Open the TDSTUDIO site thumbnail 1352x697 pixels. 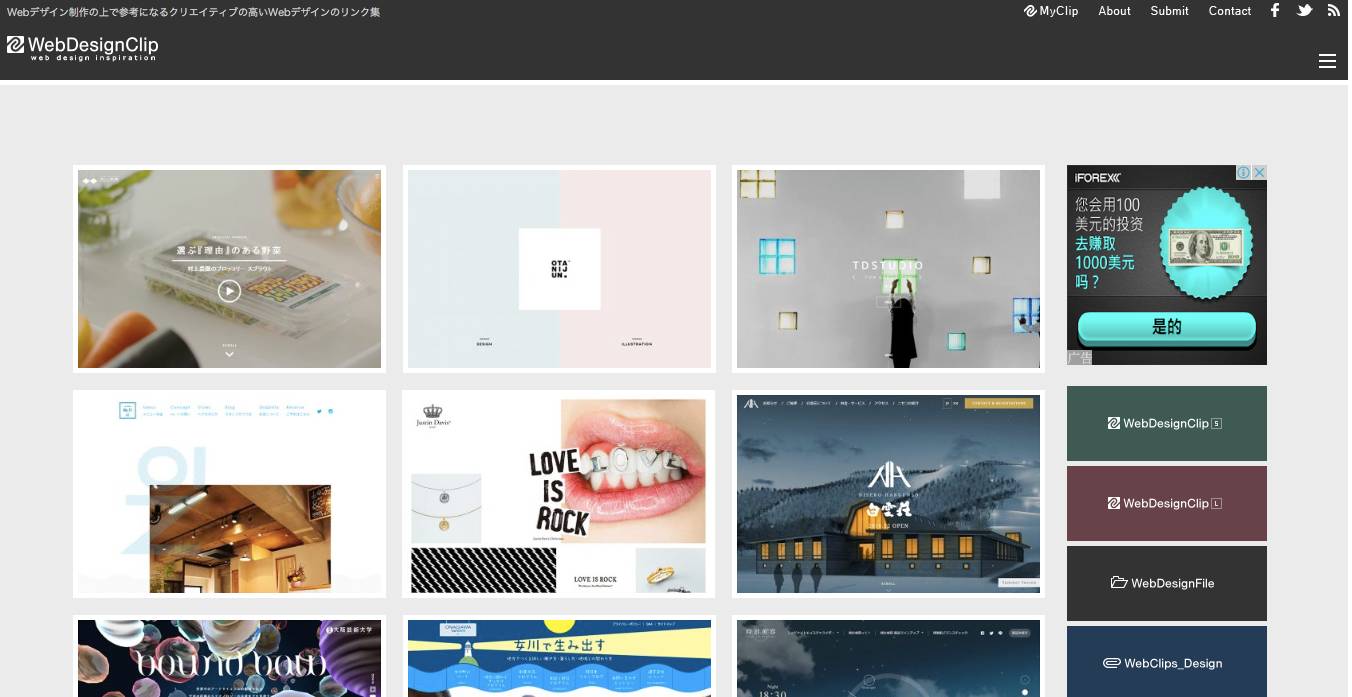coord(888,269)
